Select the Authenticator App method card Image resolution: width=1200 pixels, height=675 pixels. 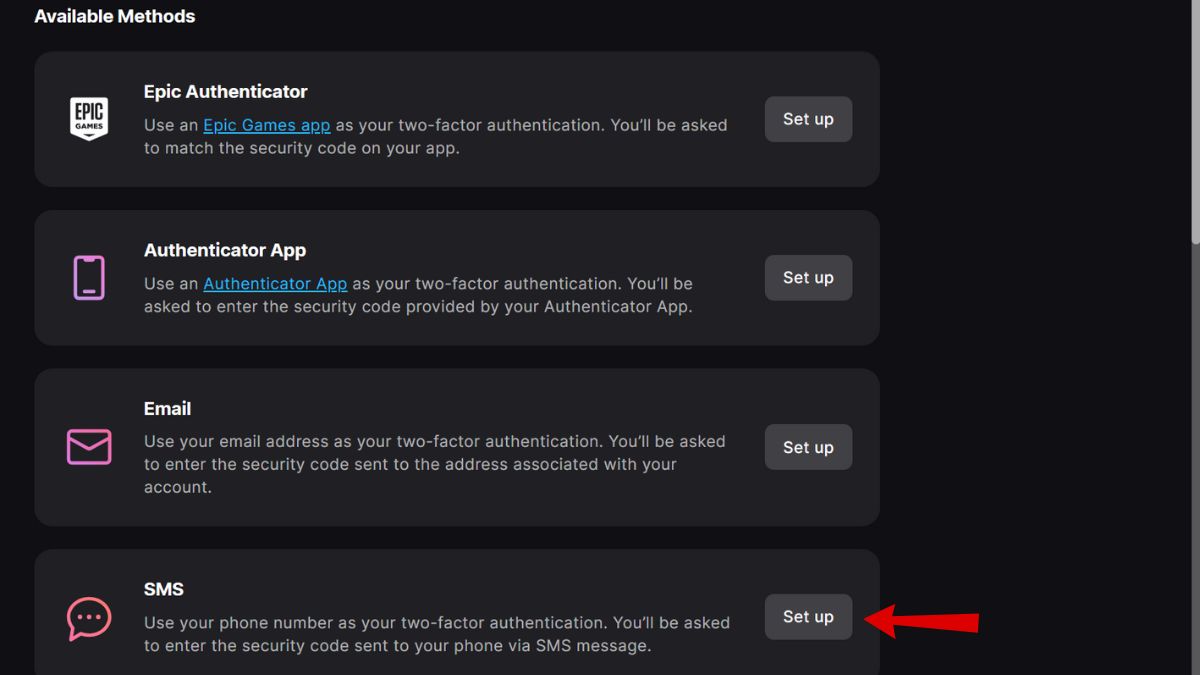coord(456,277)
